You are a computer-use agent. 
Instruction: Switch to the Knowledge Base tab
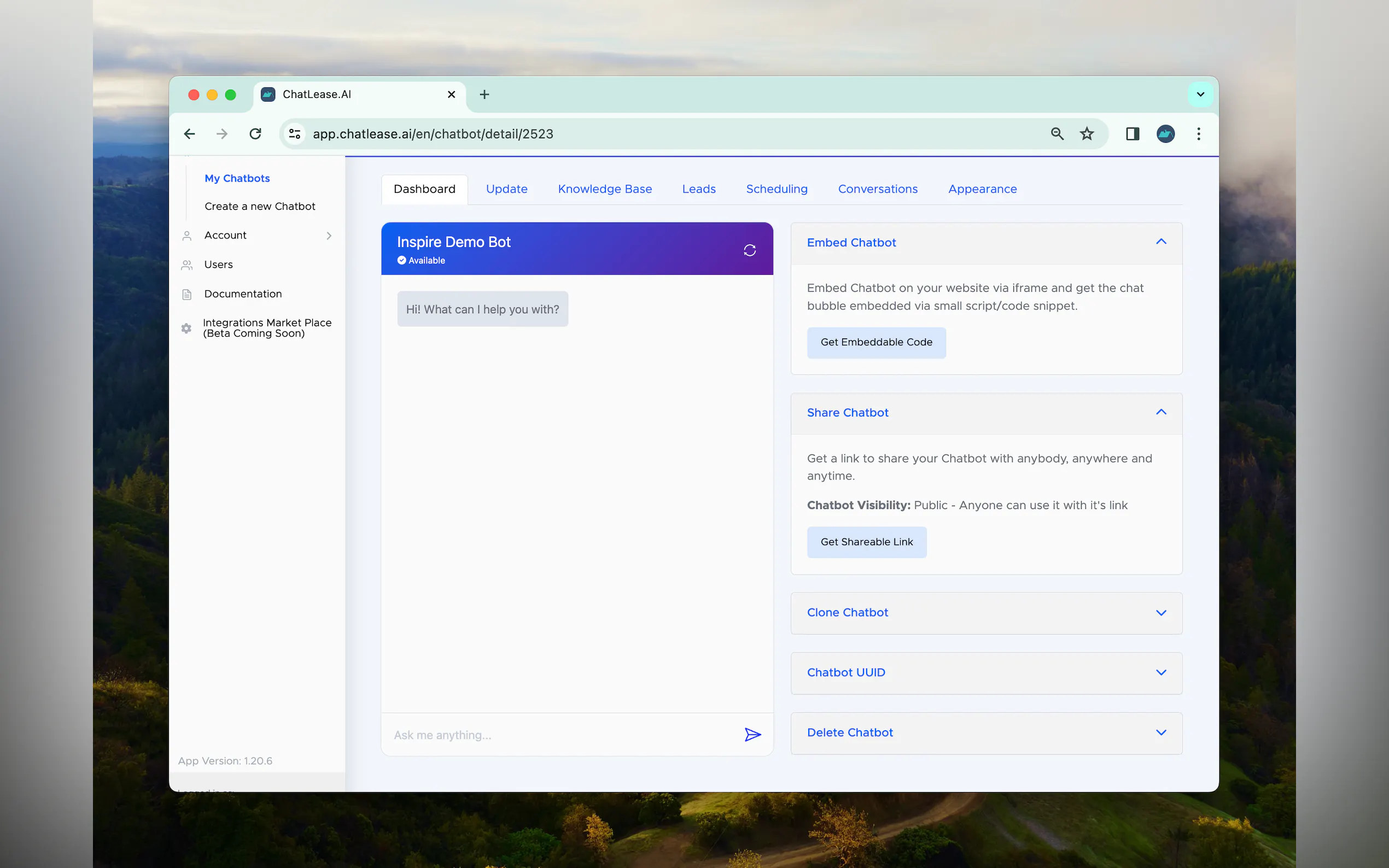605,189
